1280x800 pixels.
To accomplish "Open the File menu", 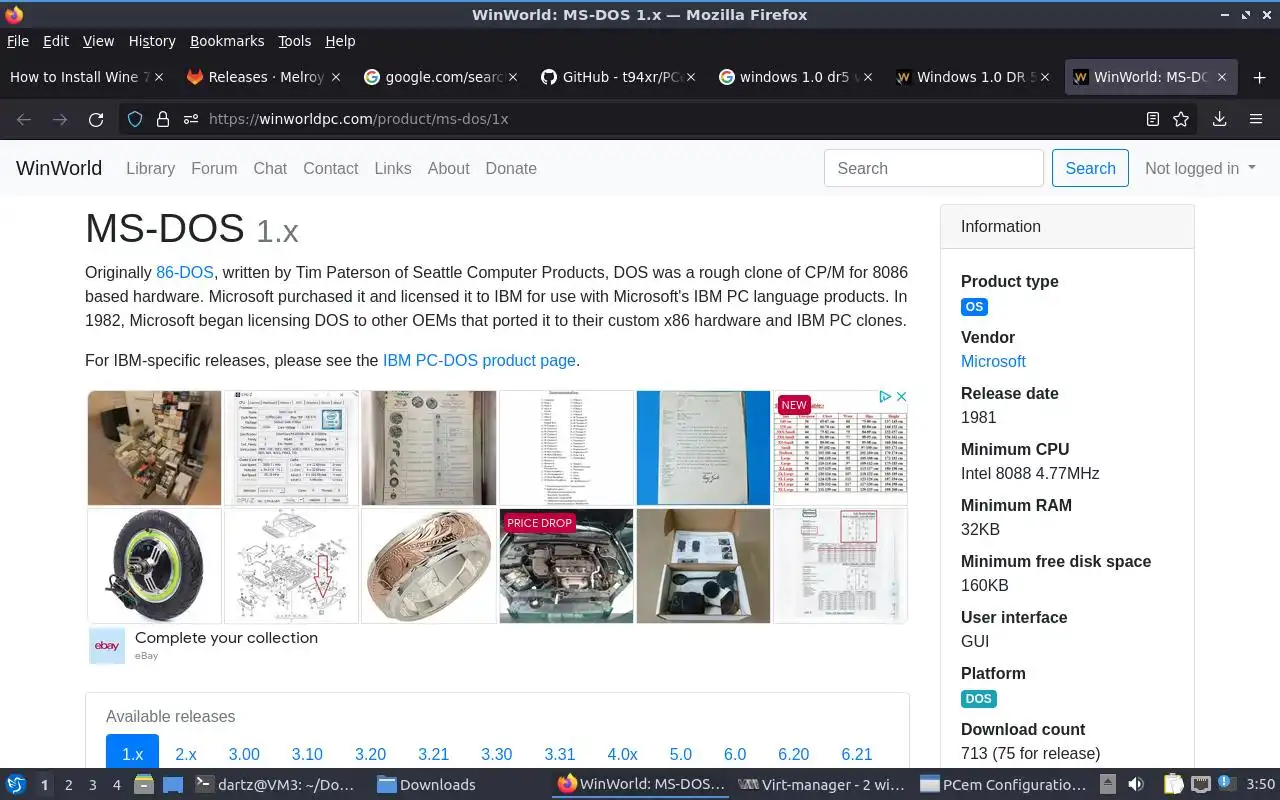I will pyautogui.click(x=18, y=41).
